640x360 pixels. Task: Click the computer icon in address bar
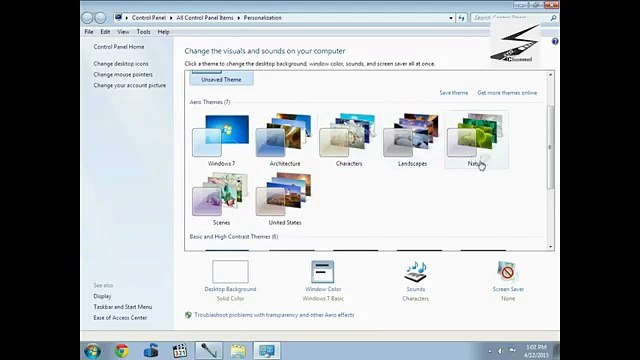pyautogui.click(x=119, y=18)
